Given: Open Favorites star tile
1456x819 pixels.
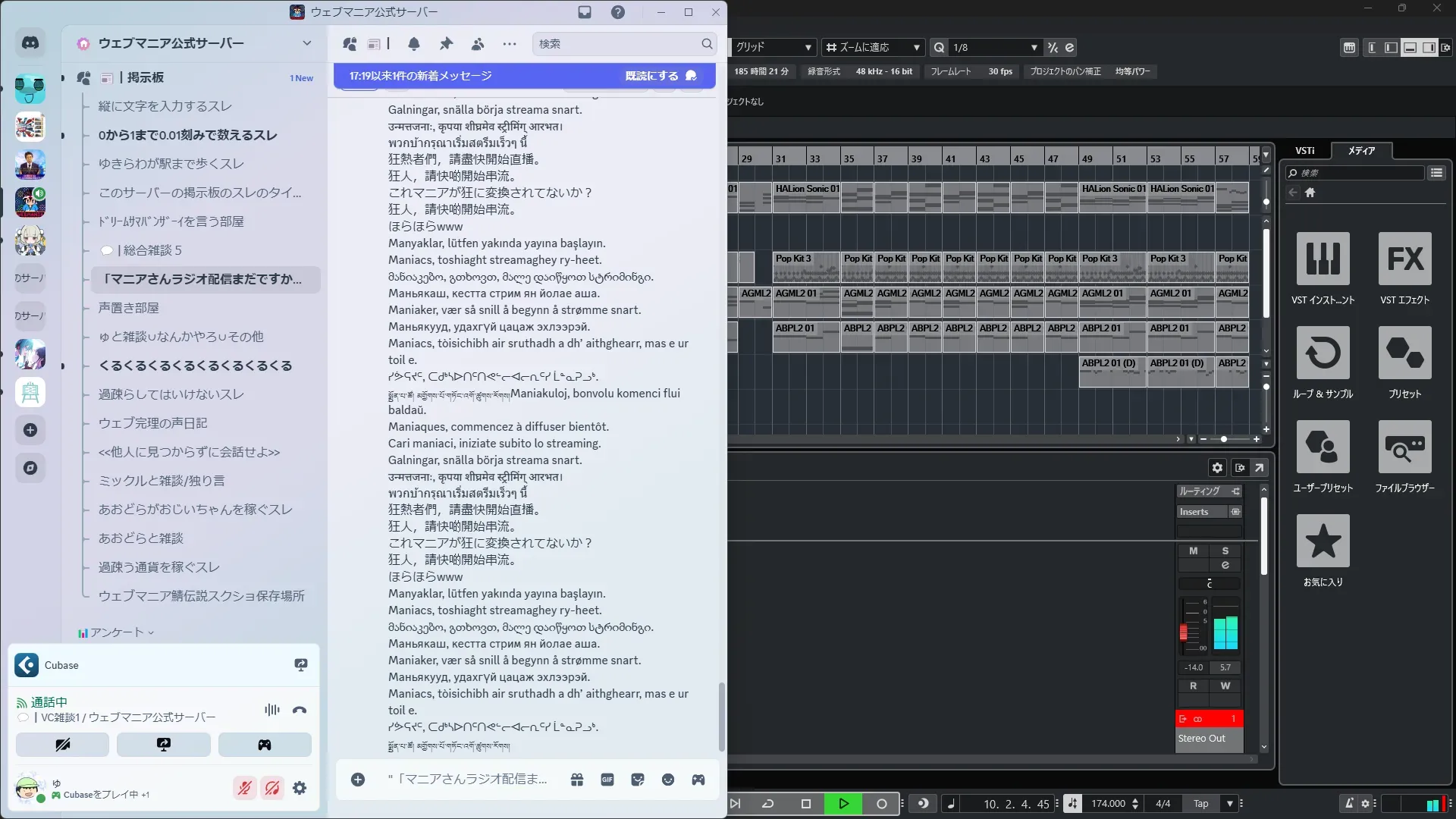Looking at the screenshot, I should [x=1323, y=541].
